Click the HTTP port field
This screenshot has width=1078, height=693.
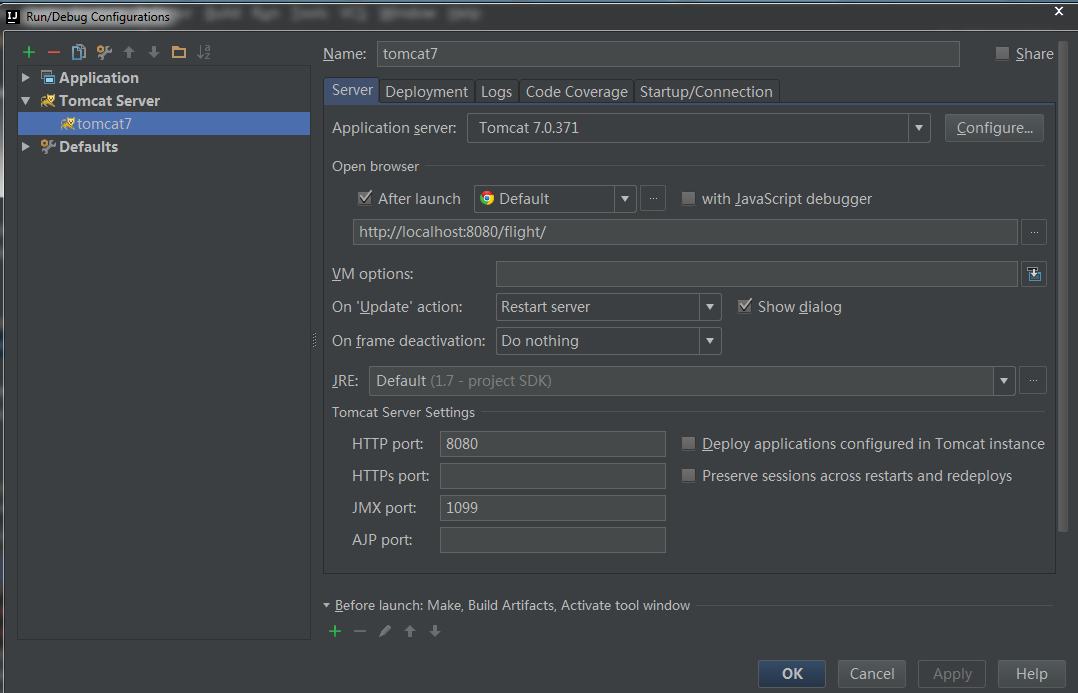tap(553, 443)
